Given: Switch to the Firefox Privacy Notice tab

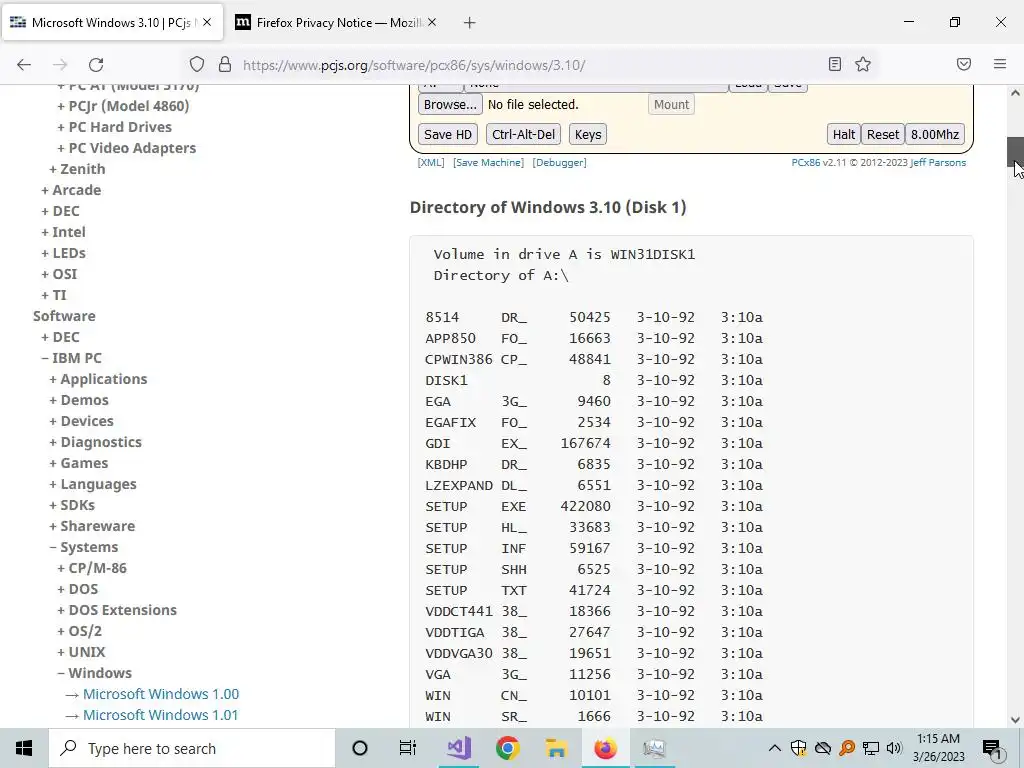Looking at the screenshot, I should coord(336,23).
